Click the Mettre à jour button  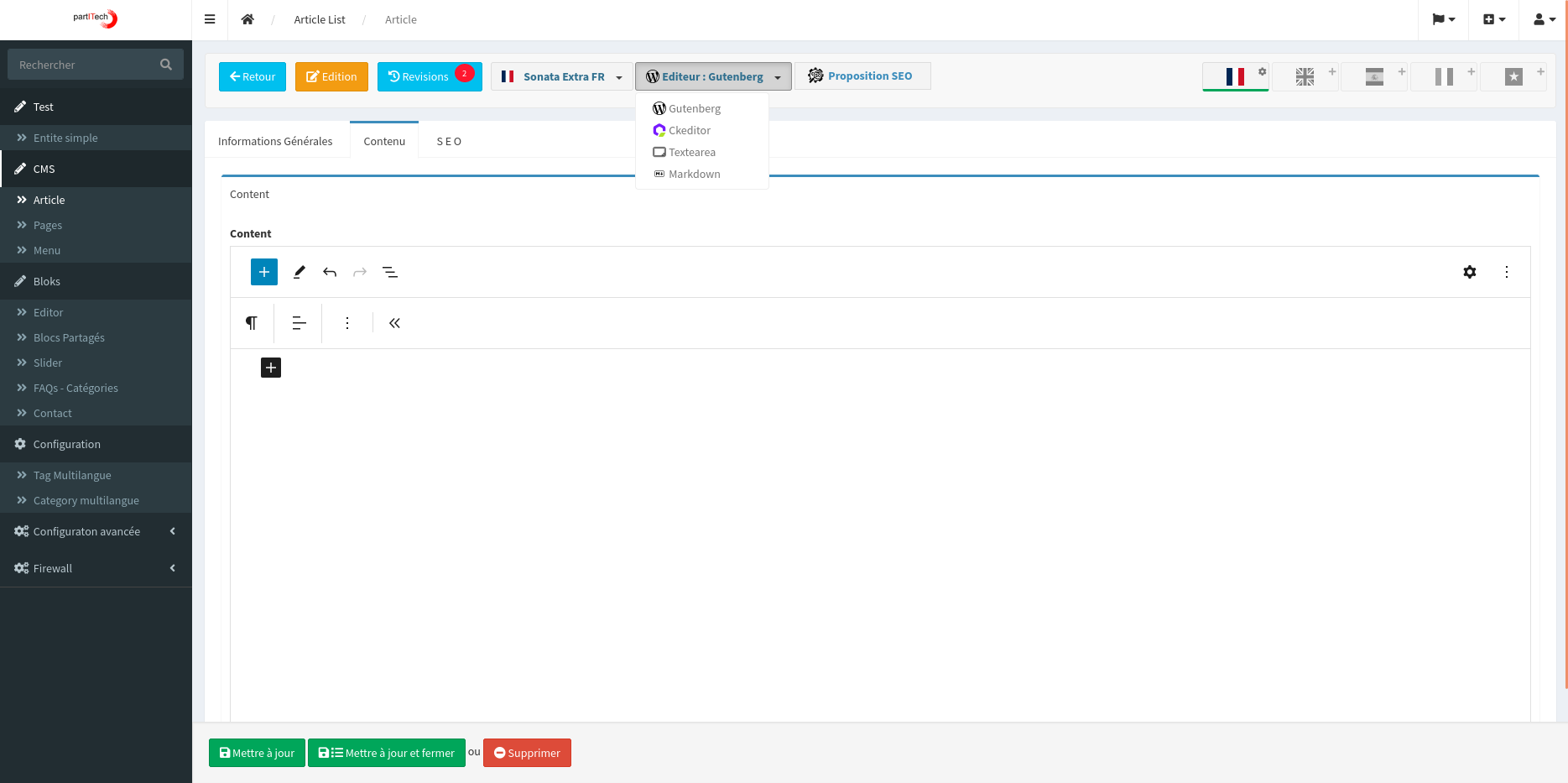[x=257, y=753]
